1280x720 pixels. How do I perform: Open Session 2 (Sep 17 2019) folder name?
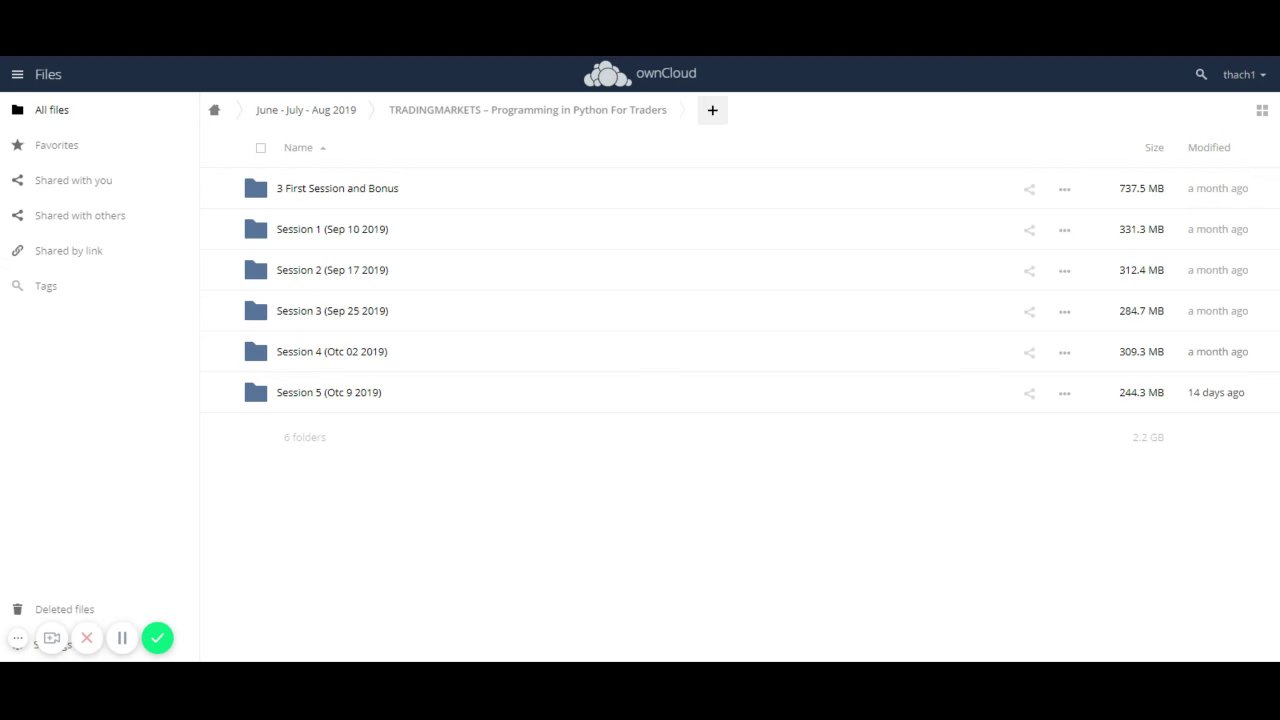tap(332, 270)
